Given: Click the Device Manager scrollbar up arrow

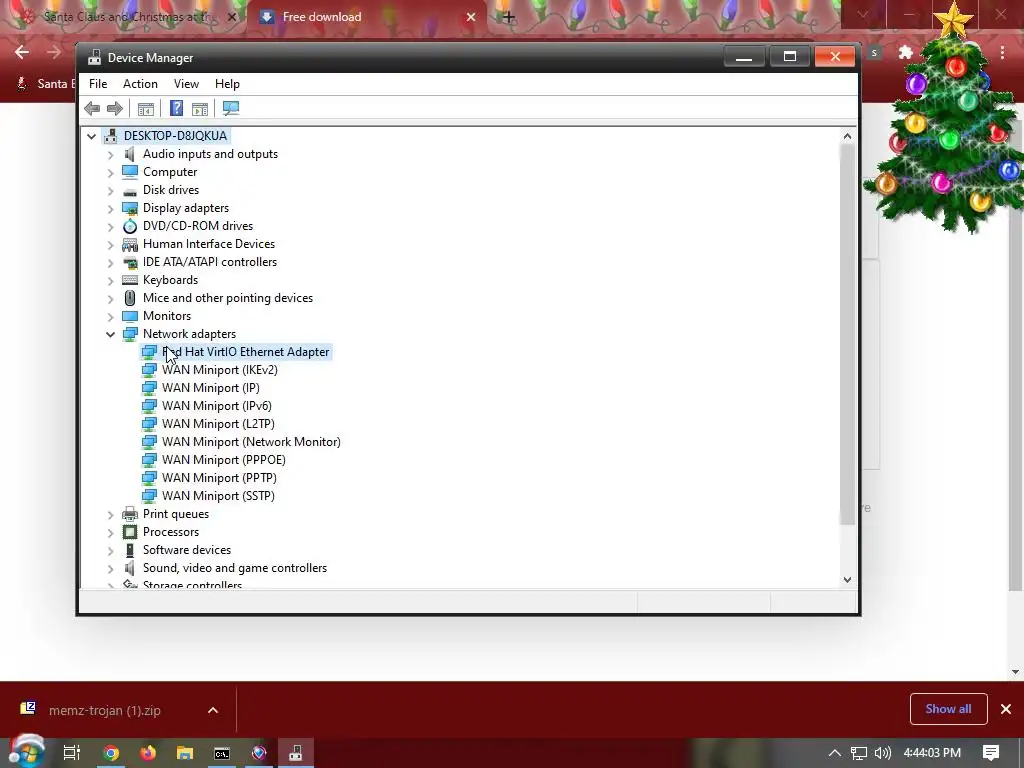Looking at the screenshot, I should click(x=847, y=136).
